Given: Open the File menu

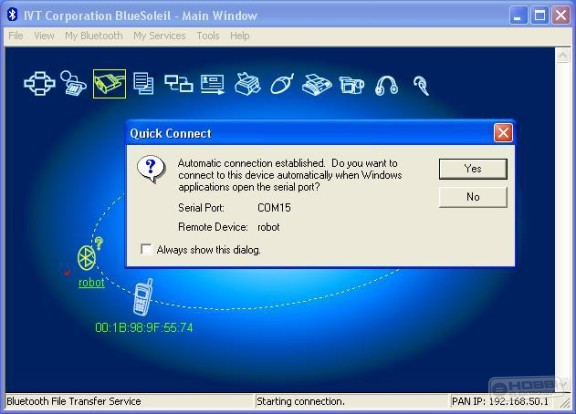Looking at the screenshot, I should (15, 36).
